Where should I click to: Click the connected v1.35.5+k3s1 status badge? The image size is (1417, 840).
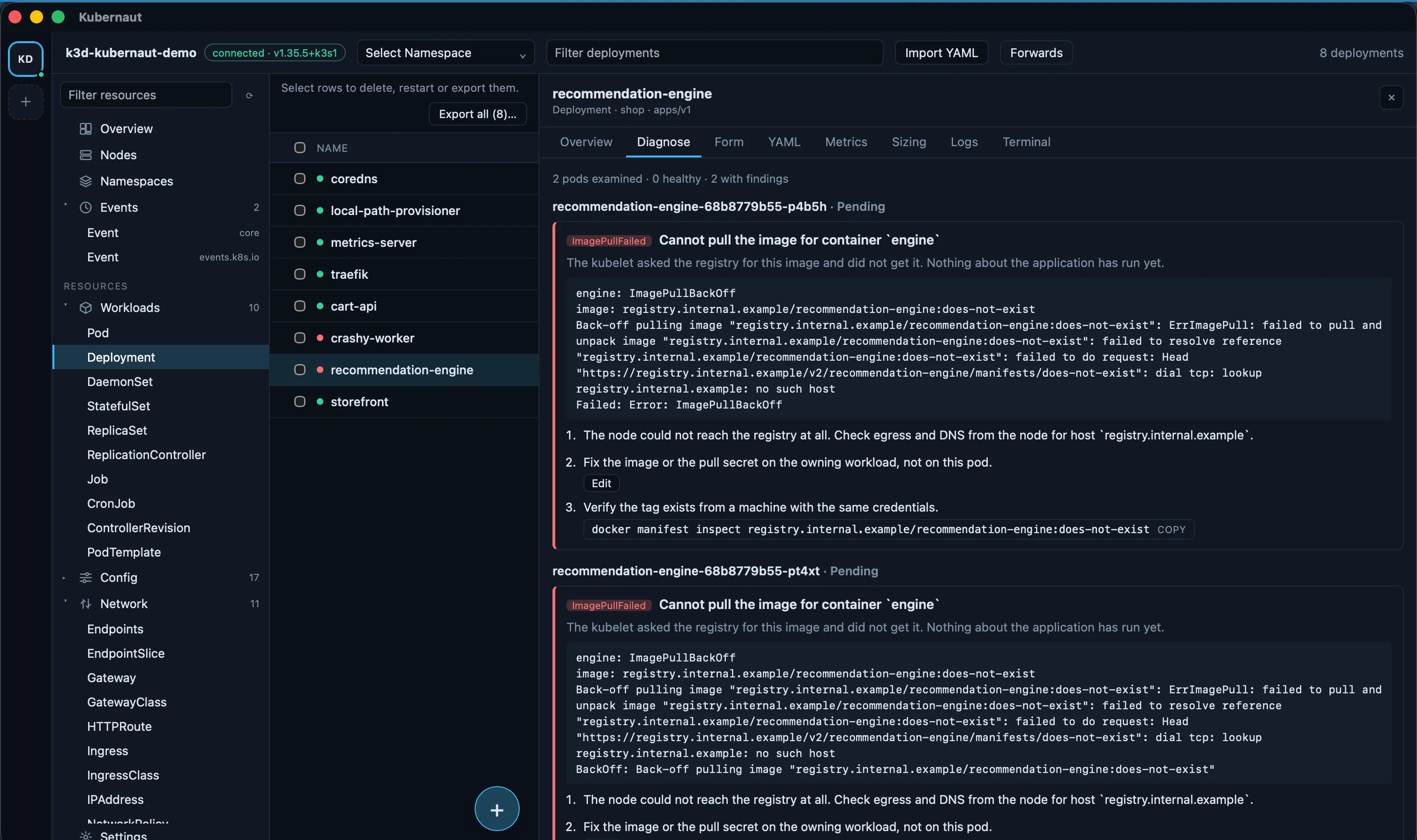pyautogui.click(x=275, y=52)
